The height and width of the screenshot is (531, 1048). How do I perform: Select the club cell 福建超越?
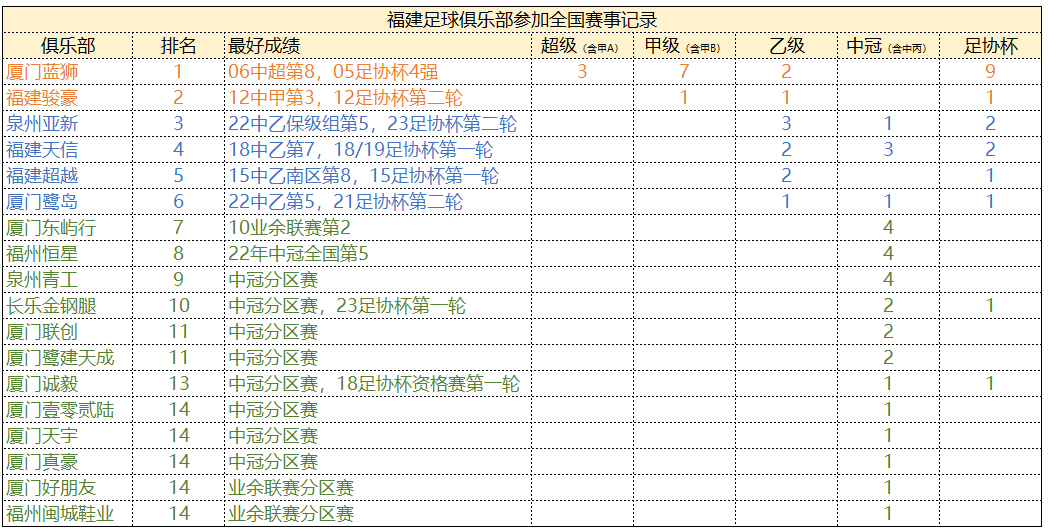coord(68,175)
